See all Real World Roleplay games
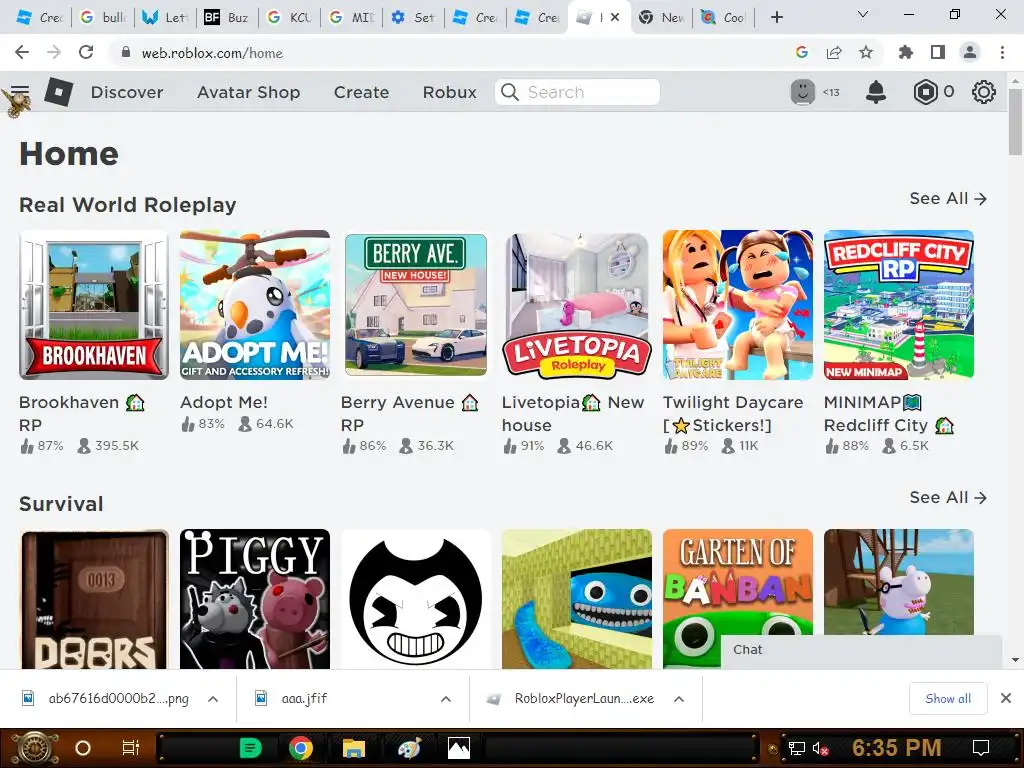 pyautogui.click(x=948, y=199)
